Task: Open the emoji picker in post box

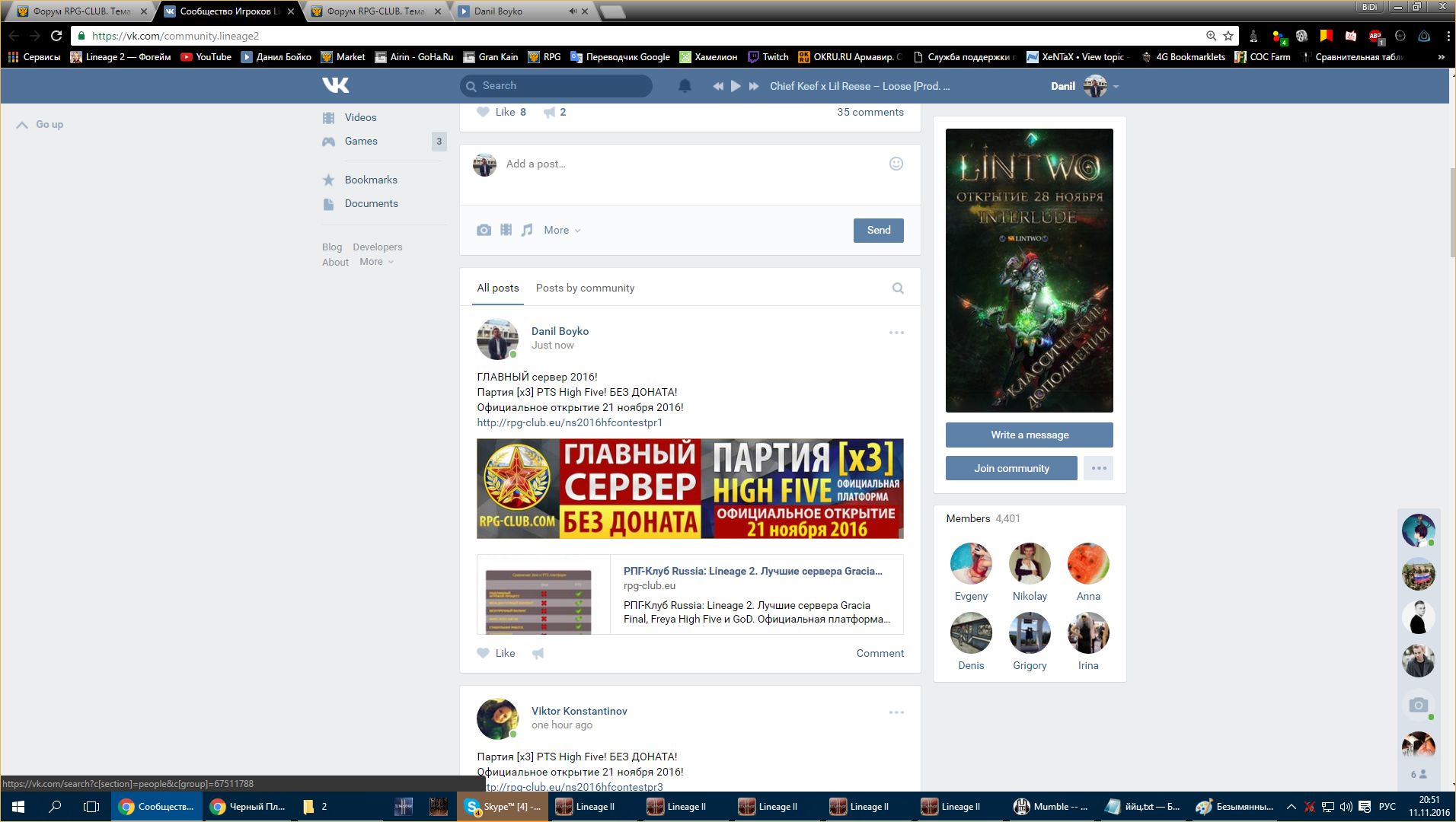Action: click(896, 164)
